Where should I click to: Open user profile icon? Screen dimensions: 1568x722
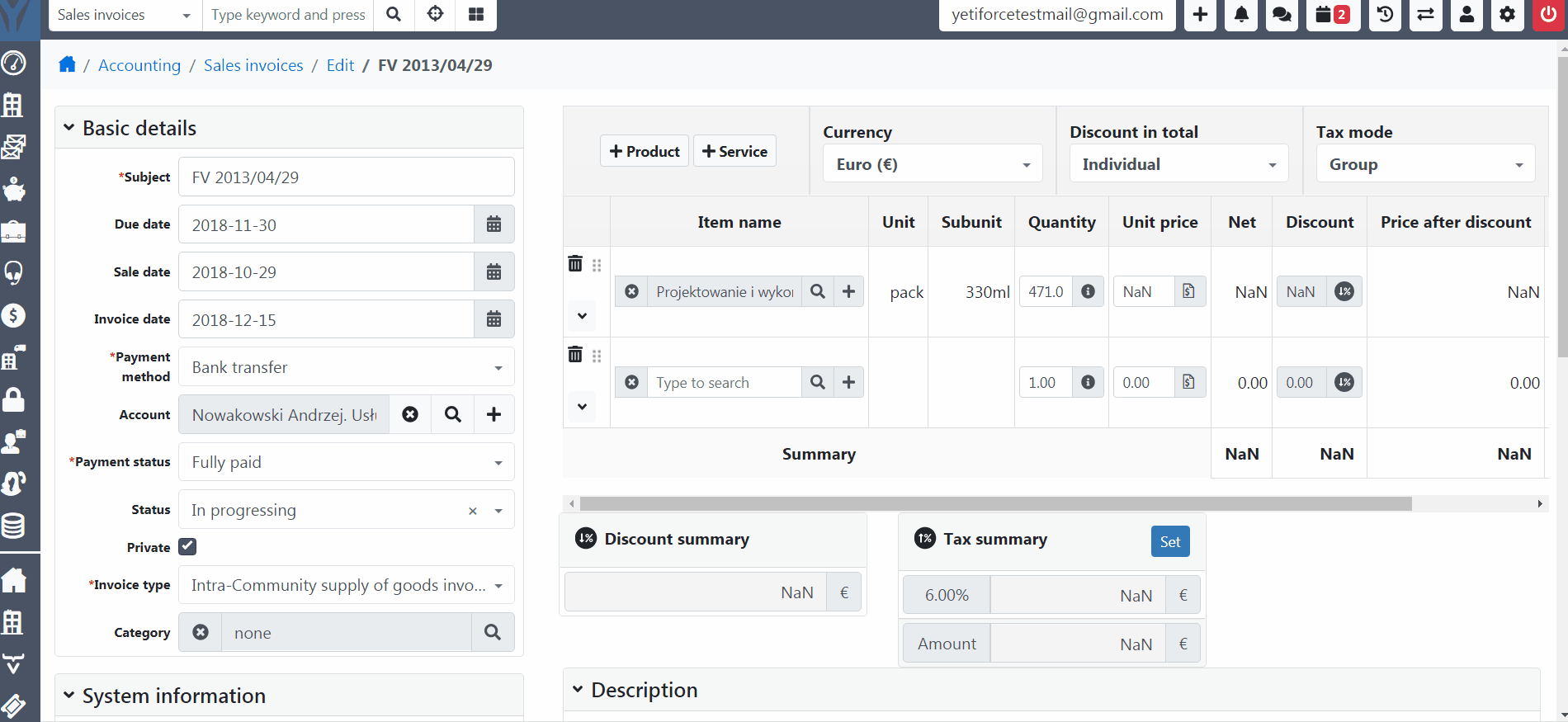[x=1466, y=15]
